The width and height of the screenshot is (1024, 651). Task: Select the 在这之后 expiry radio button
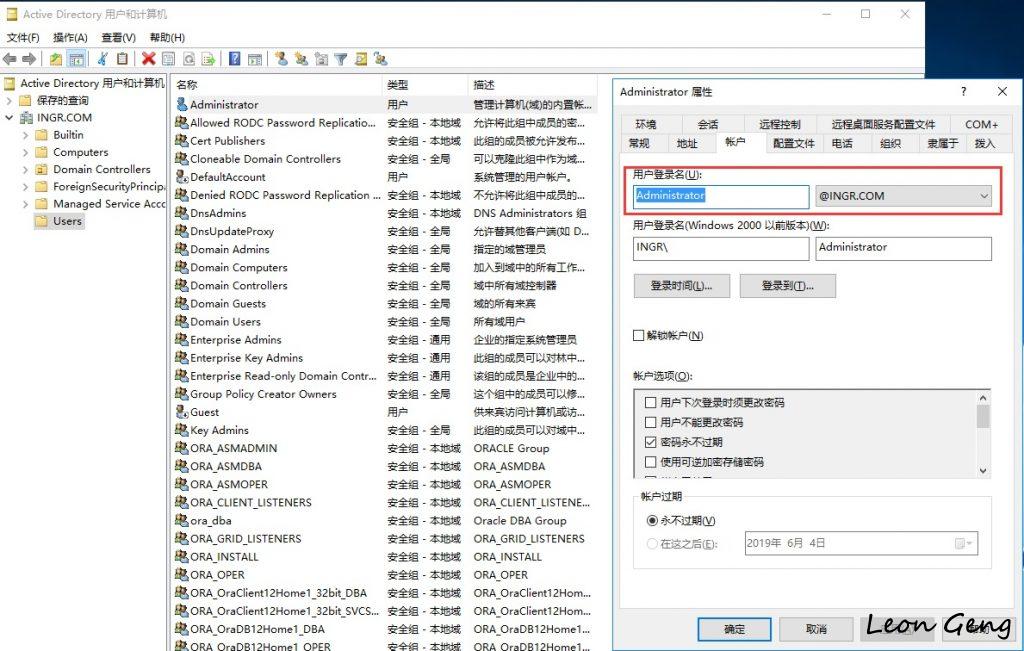(652, 543)
